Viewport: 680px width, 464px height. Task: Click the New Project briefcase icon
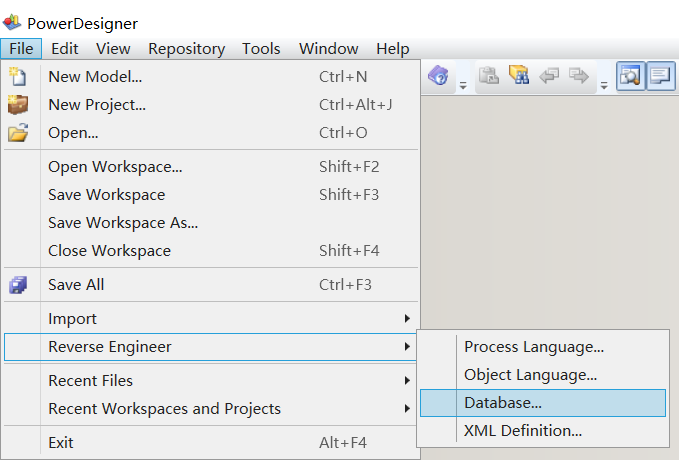(17, 104)
